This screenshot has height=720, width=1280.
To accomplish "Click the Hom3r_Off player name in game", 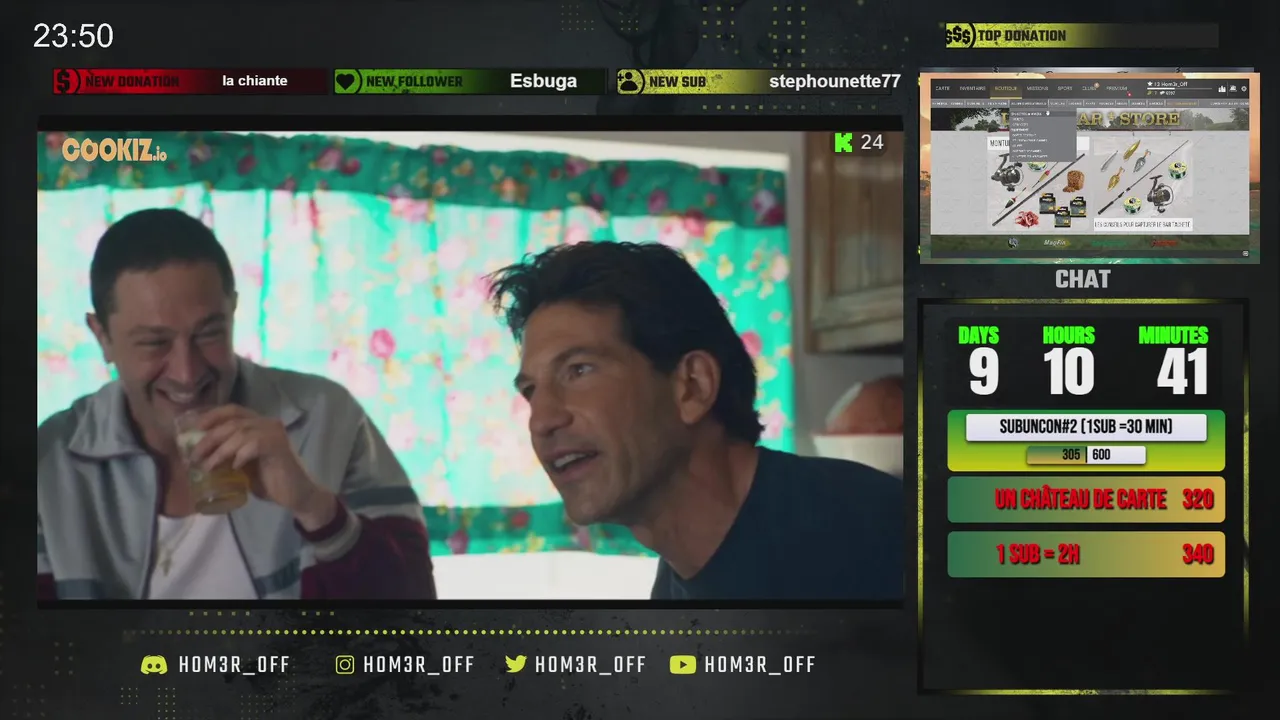I will (1174, 83).
